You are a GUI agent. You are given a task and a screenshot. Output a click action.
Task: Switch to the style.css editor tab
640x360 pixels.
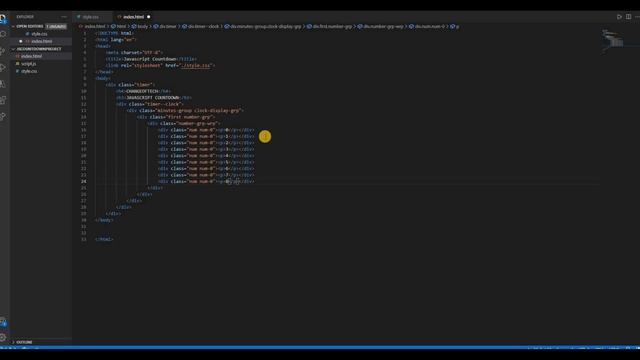[91, 17]
